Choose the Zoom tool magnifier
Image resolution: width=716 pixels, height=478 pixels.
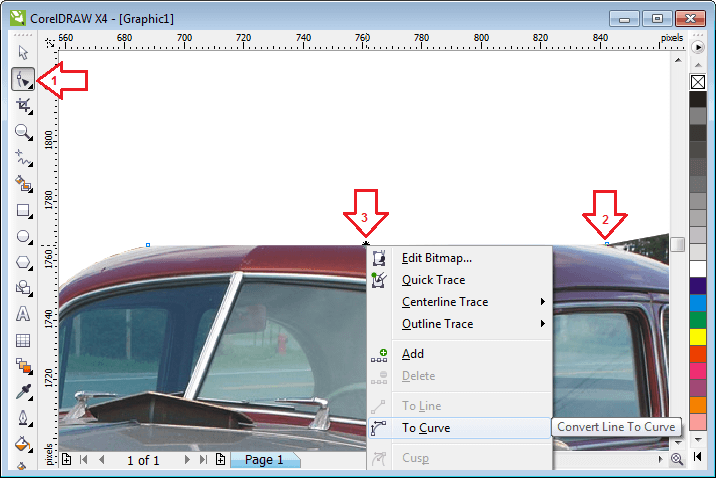point(23,131)
